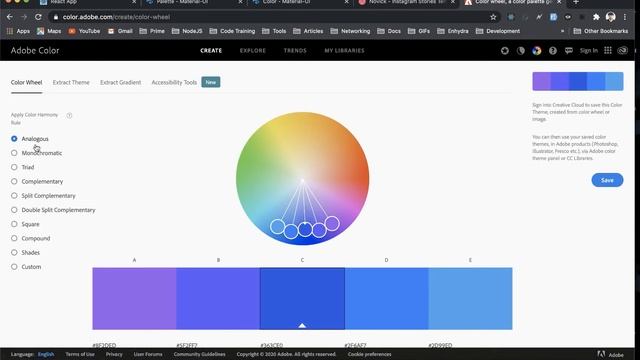Open the Privacy footer link
This screenshot has height=360, width=640.
[114, 354]
